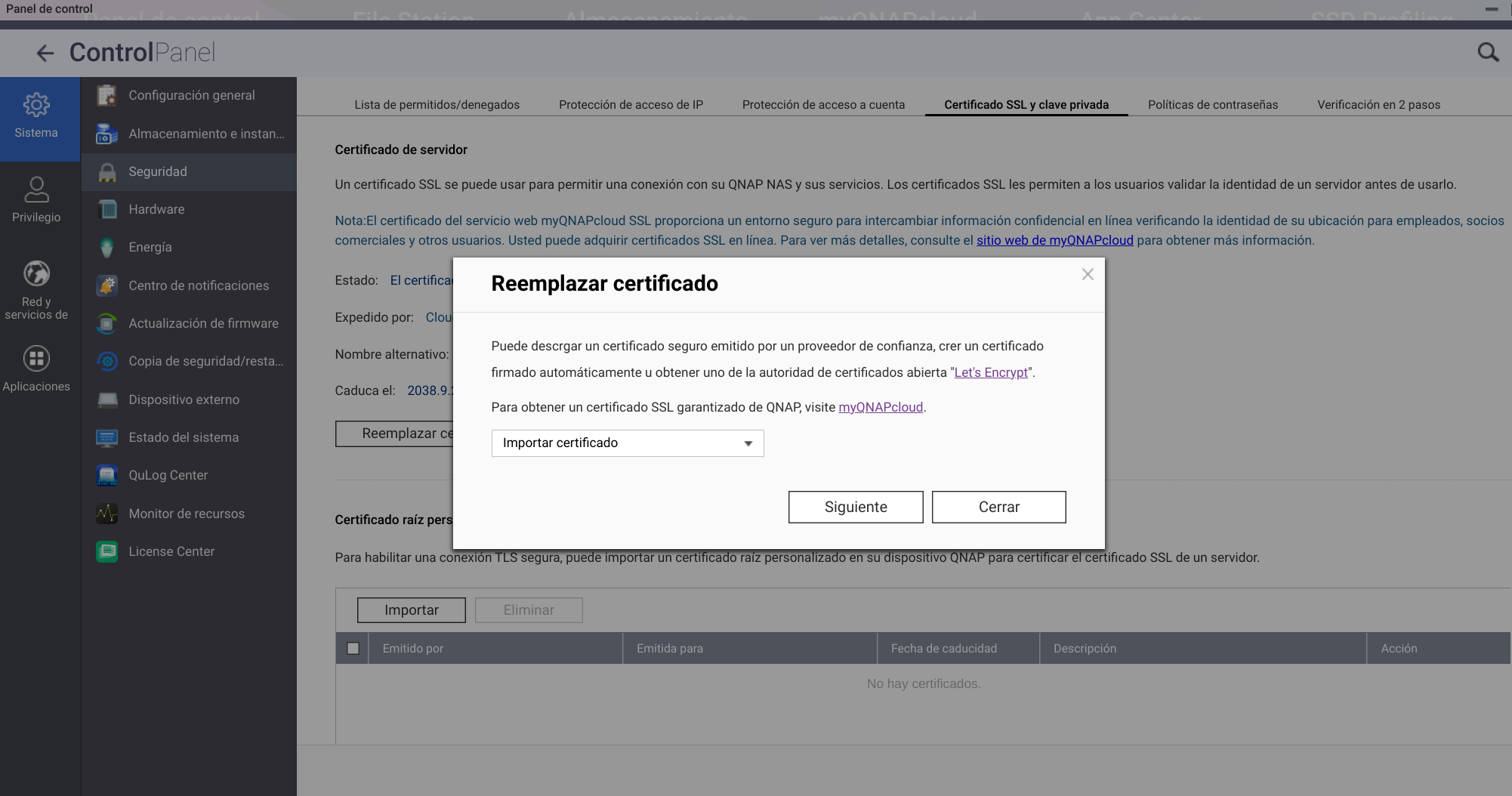Select the Aplicaciones grid icon
The image size is (1512, 796).
click(x=36, y=359)
